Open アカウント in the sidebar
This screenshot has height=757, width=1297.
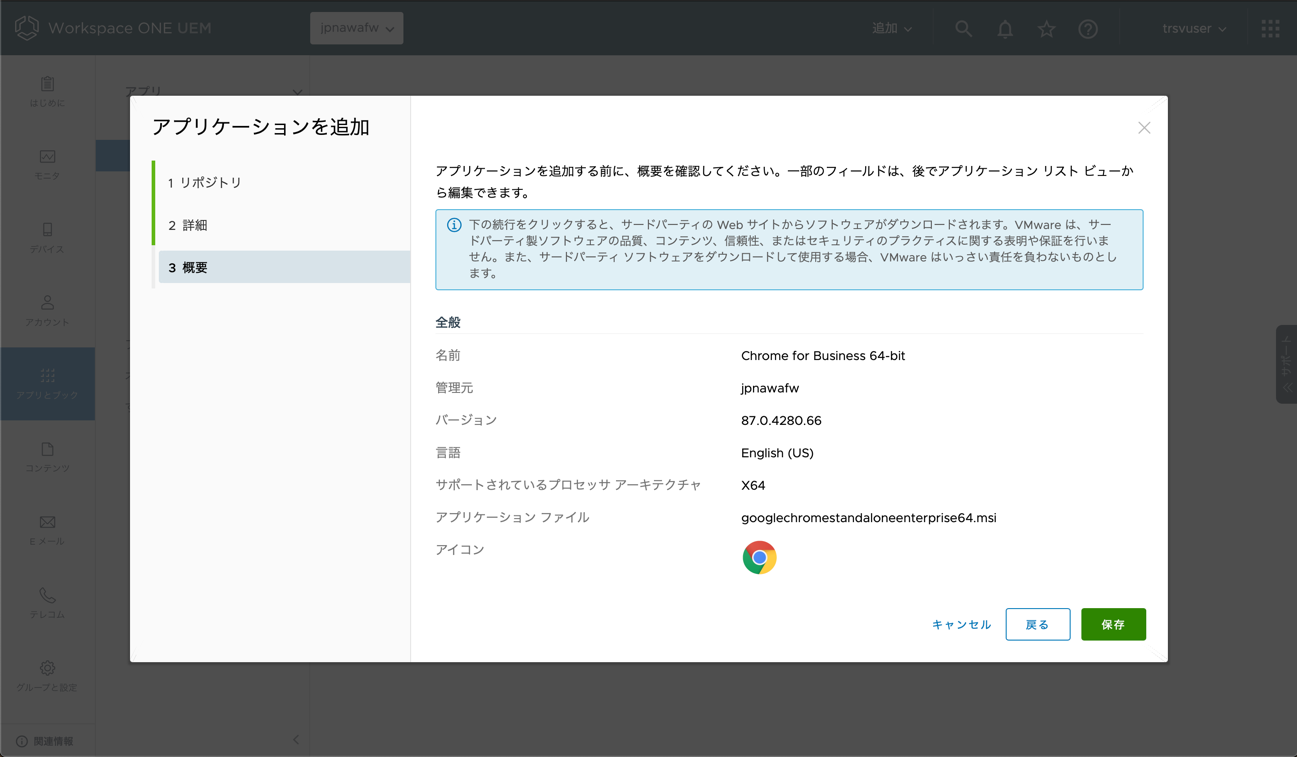click(x=47, y=311)
